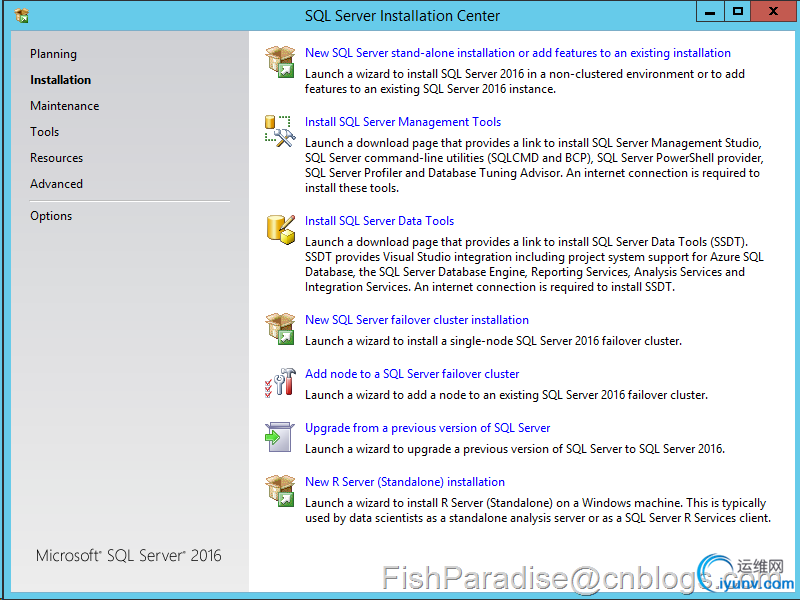The image size is (800, 600).
Task: Click the SQL Server Data Tools icon
Action: (281, 229)
